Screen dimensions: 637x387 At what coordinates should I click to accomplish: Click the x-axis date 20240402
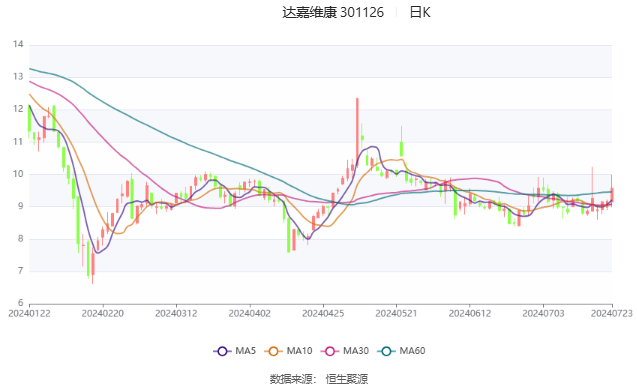[x=249, y=313]
